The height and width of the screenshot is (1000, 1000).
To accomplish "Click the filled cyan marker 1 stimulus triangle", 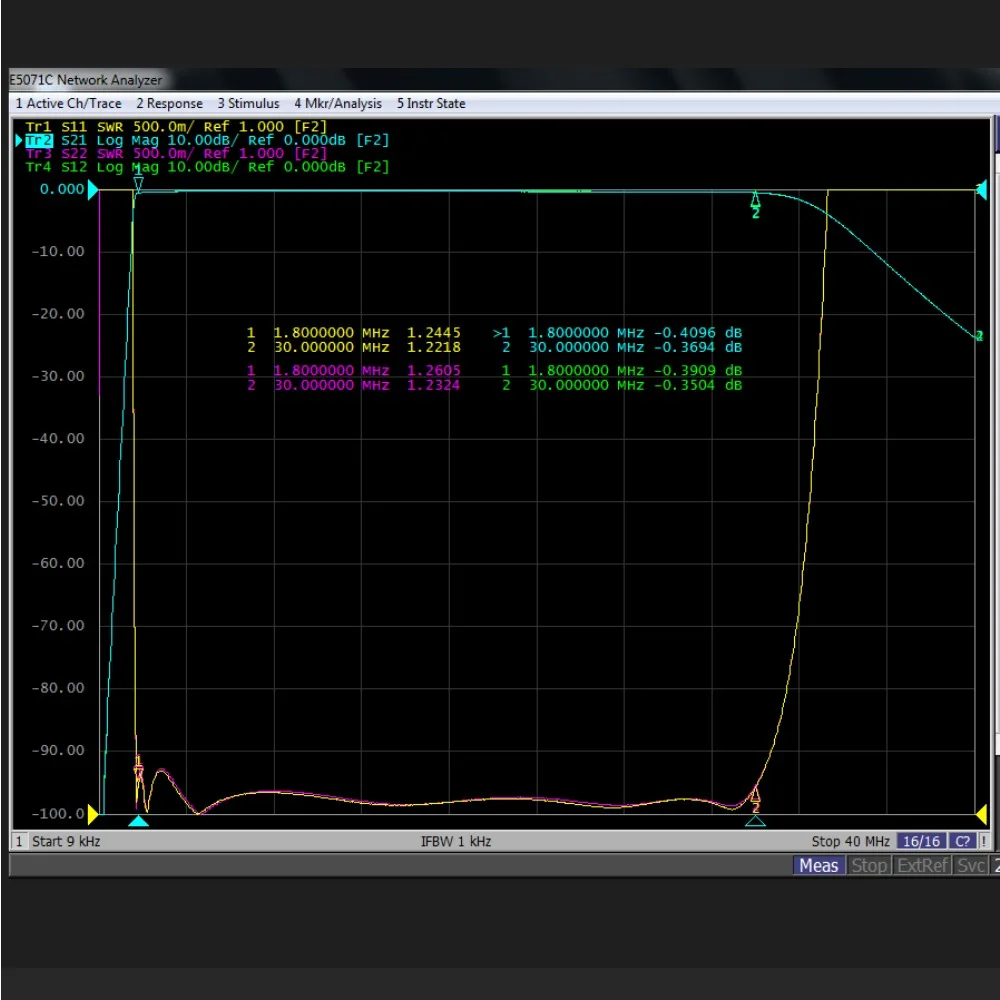I will tap(138, 821).
